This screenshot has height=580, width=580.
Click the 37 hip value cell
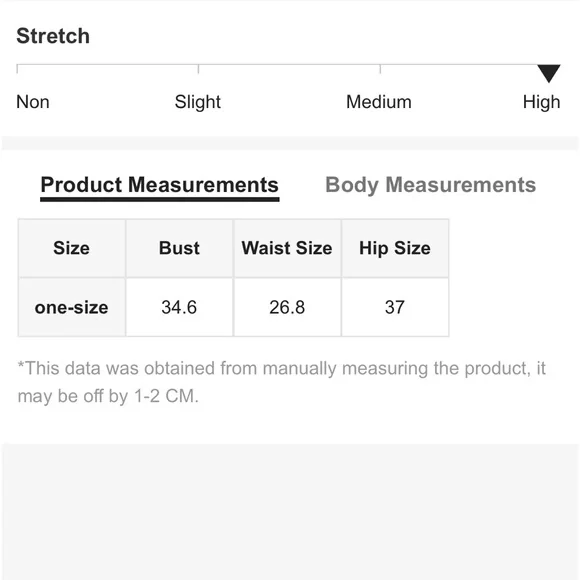pyautogui.click(x=395, y=307)
